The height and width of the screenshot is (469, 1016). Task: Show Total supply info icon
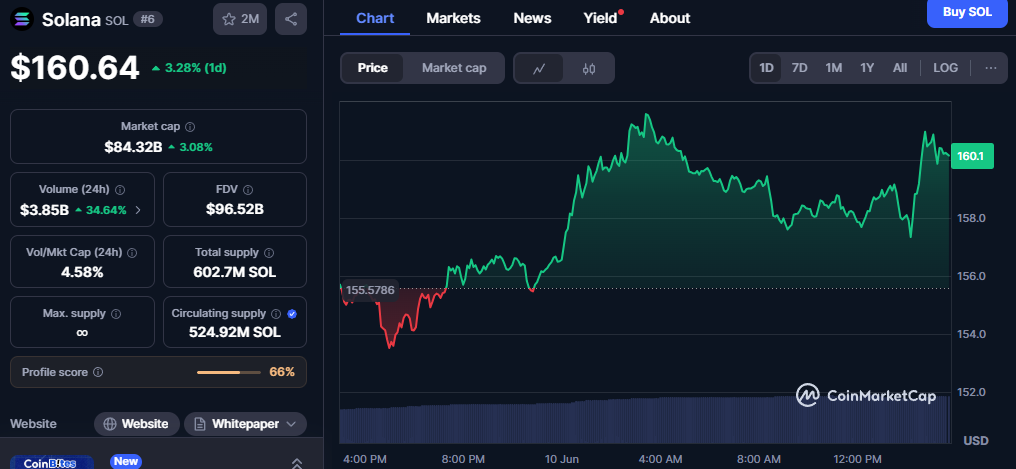coord(269,253)
